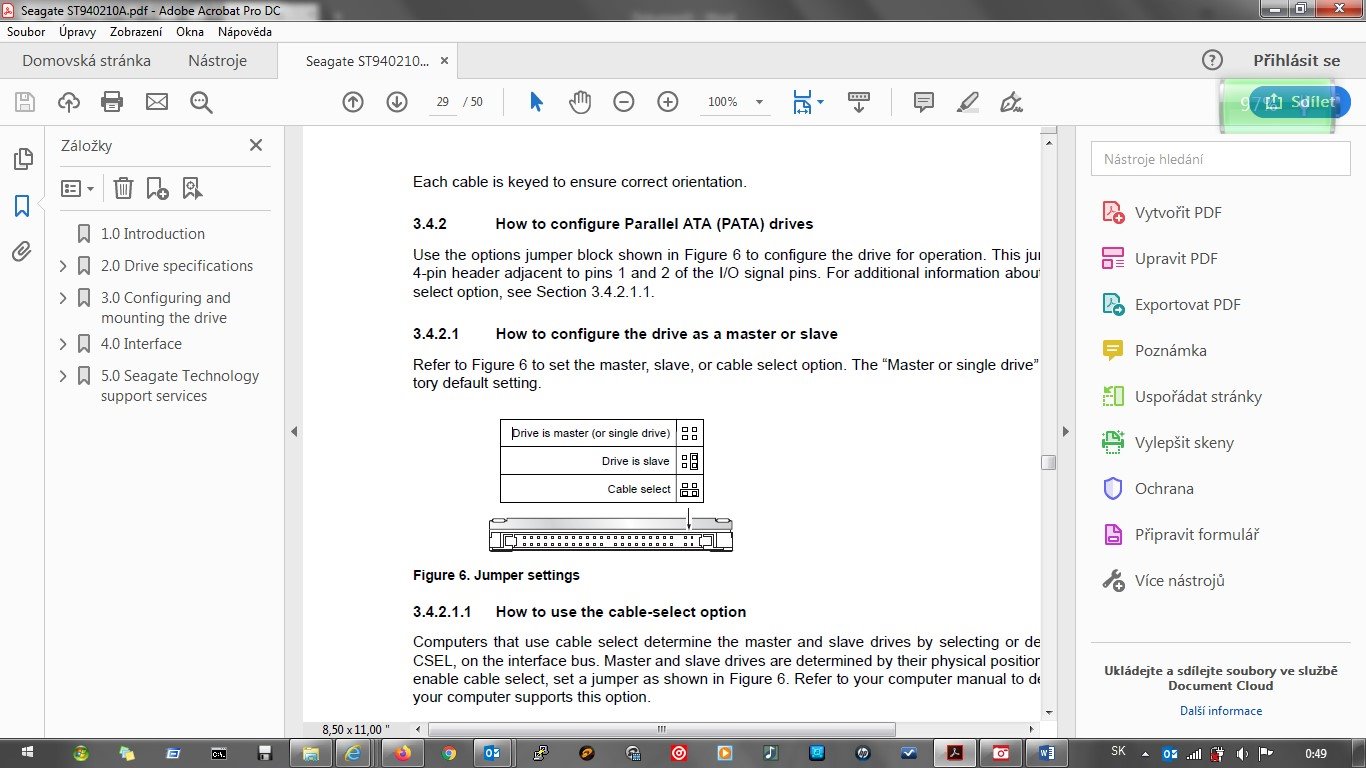Open the help question mark icon
1366x768 pixels.
1212,60
